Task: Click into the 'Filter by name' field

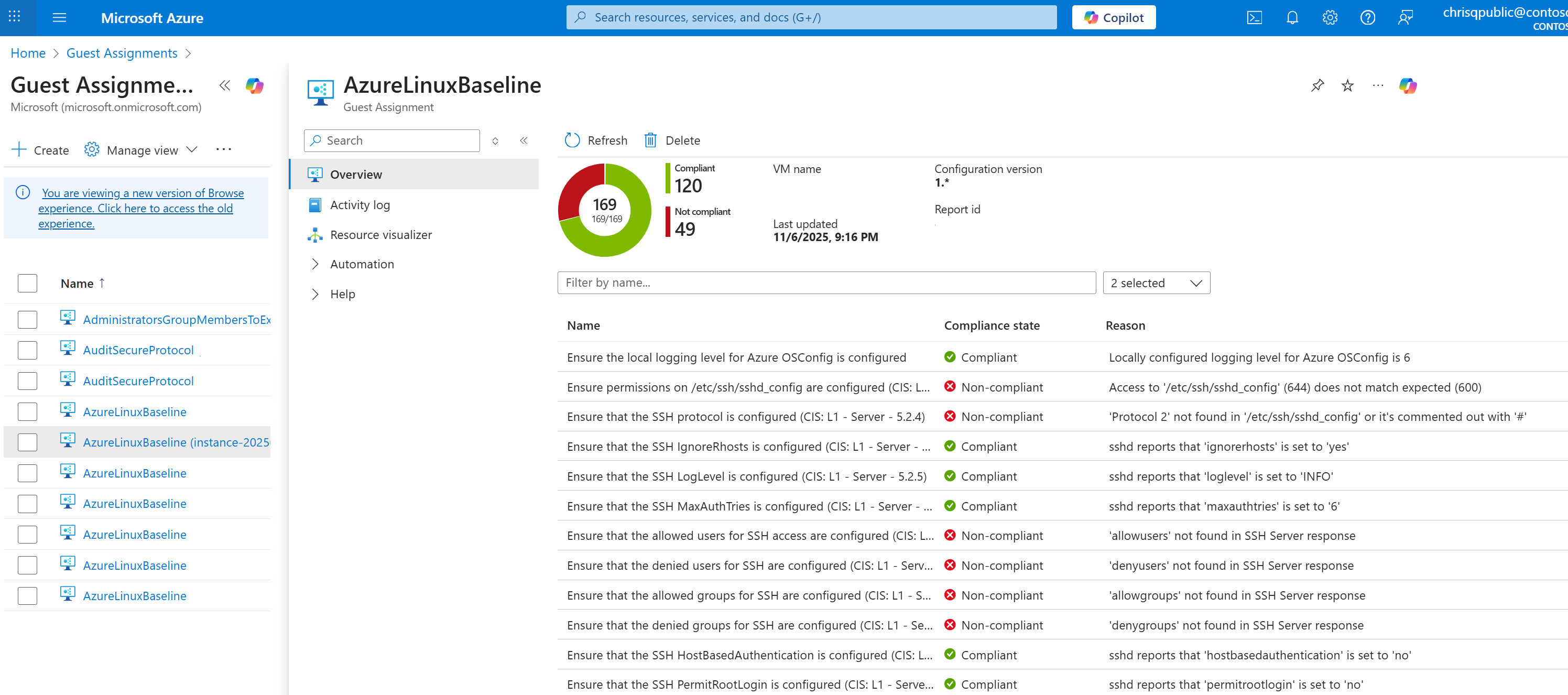Action: coord(825,283)
